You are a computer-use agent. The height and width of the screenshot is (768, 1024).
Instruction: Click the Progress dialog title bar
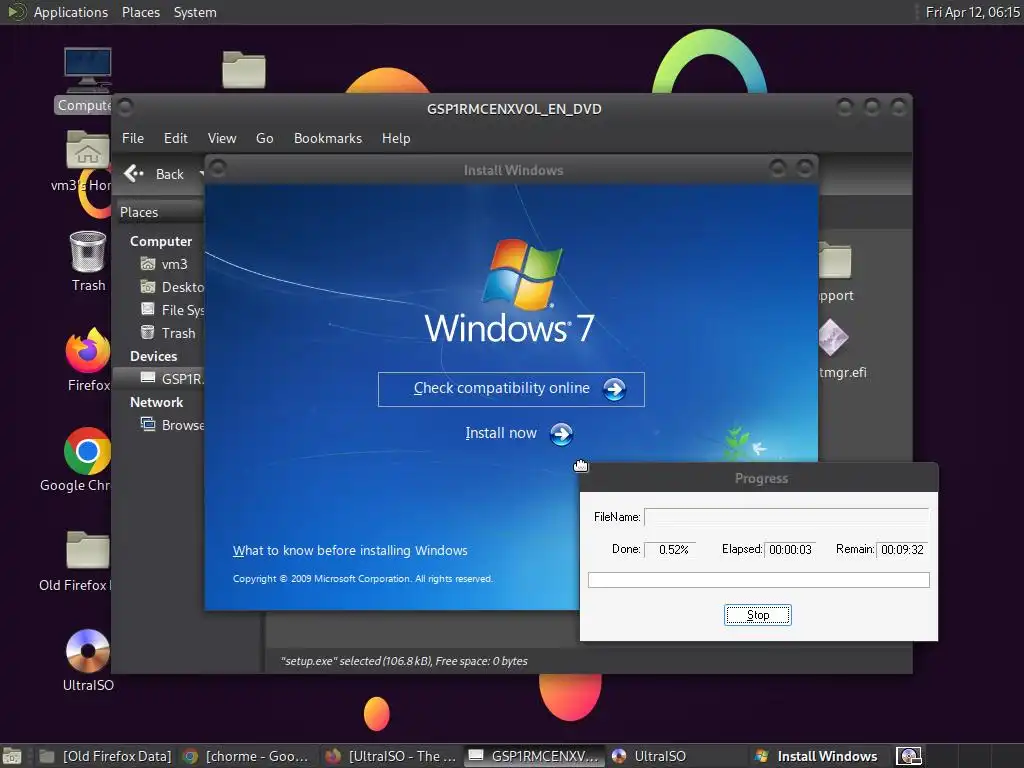pos(759,478)
